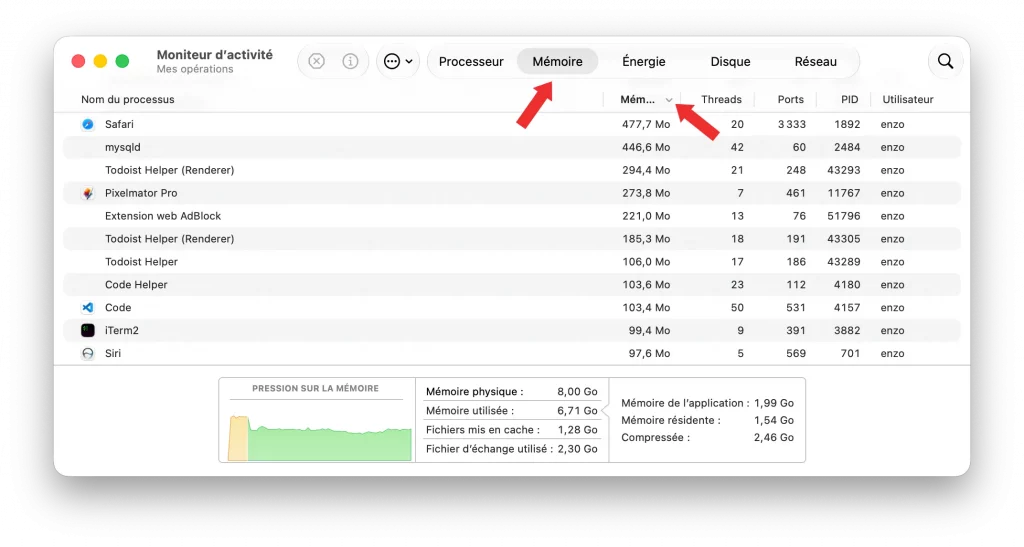Sort by Threads column header
Image resolution: width=1024 pixels, height=547 pixels.
[x=721, y=99]
